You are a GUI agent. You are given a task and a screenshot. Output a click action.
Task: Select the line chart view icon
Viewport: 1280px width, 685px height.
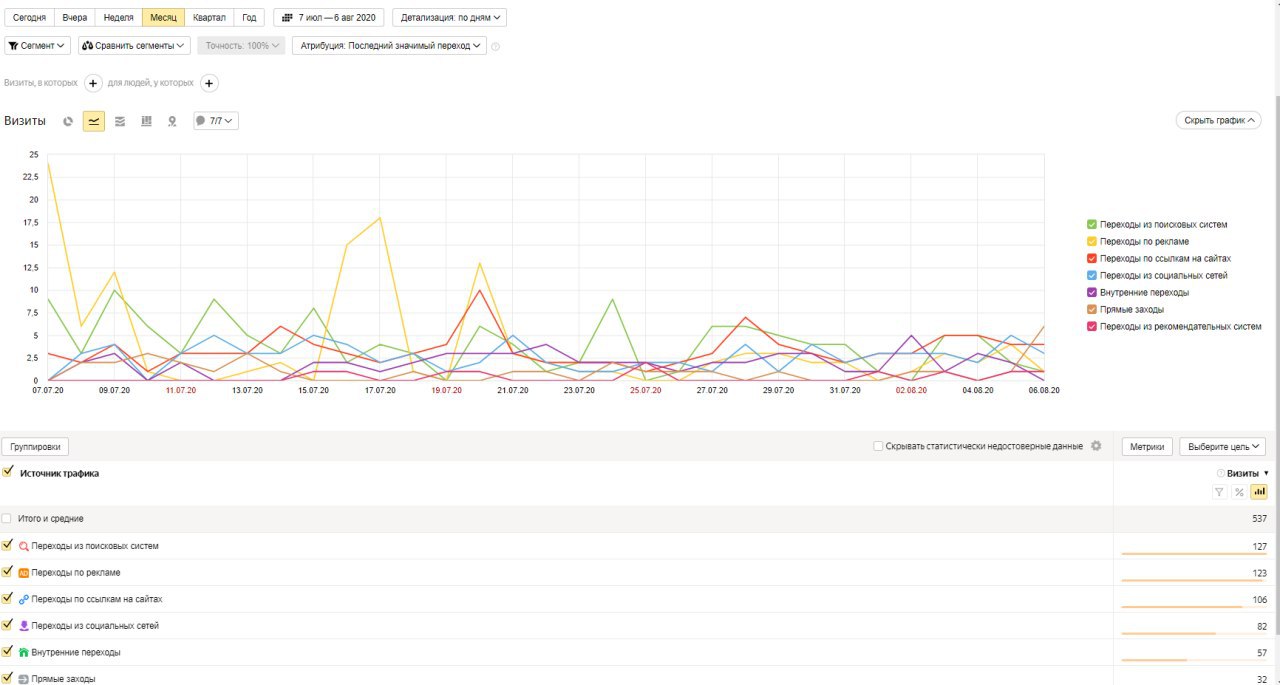pos(94,121)
